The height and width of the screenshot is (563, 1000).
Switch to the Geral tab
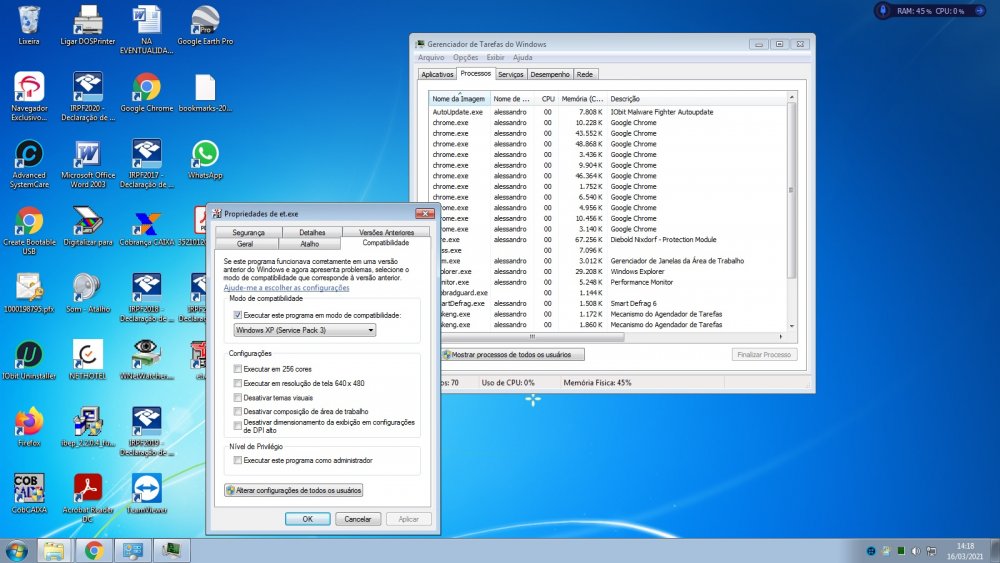pyautogui.click(x=246, y=244)
